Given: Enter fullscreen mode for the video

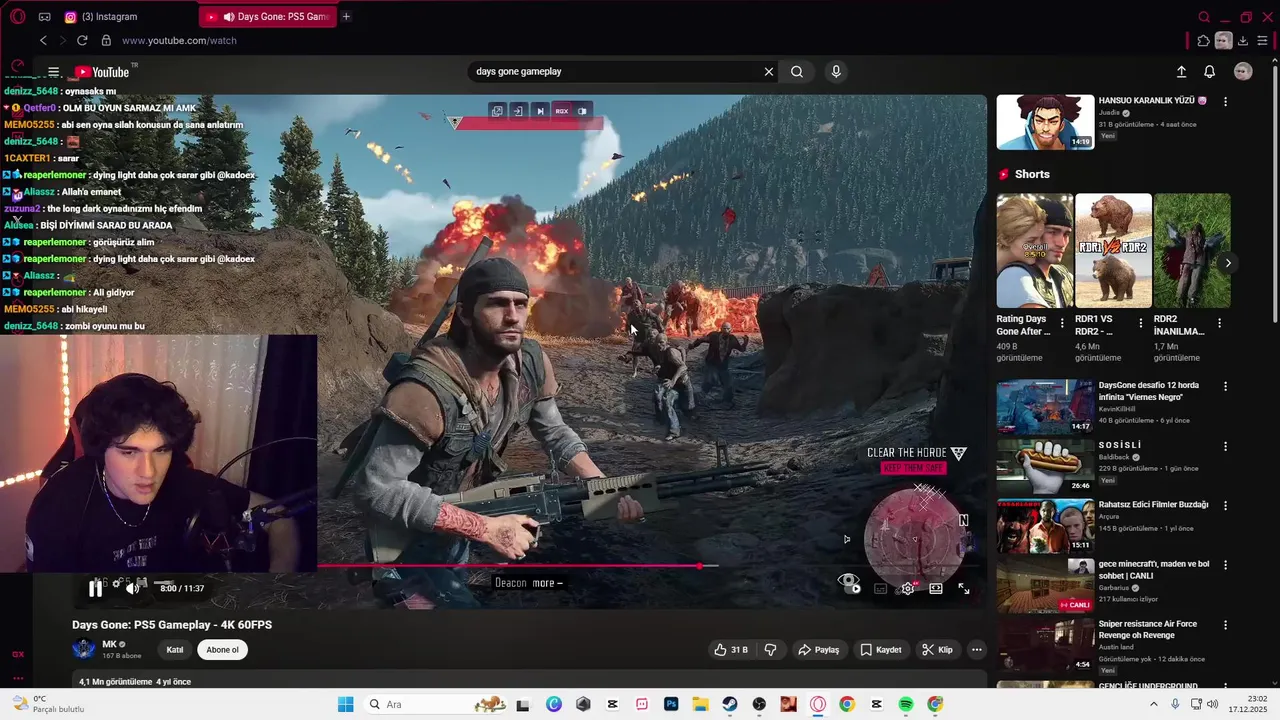Looking at the screenshot, I should pyautogui.click(x=964, y=589).
